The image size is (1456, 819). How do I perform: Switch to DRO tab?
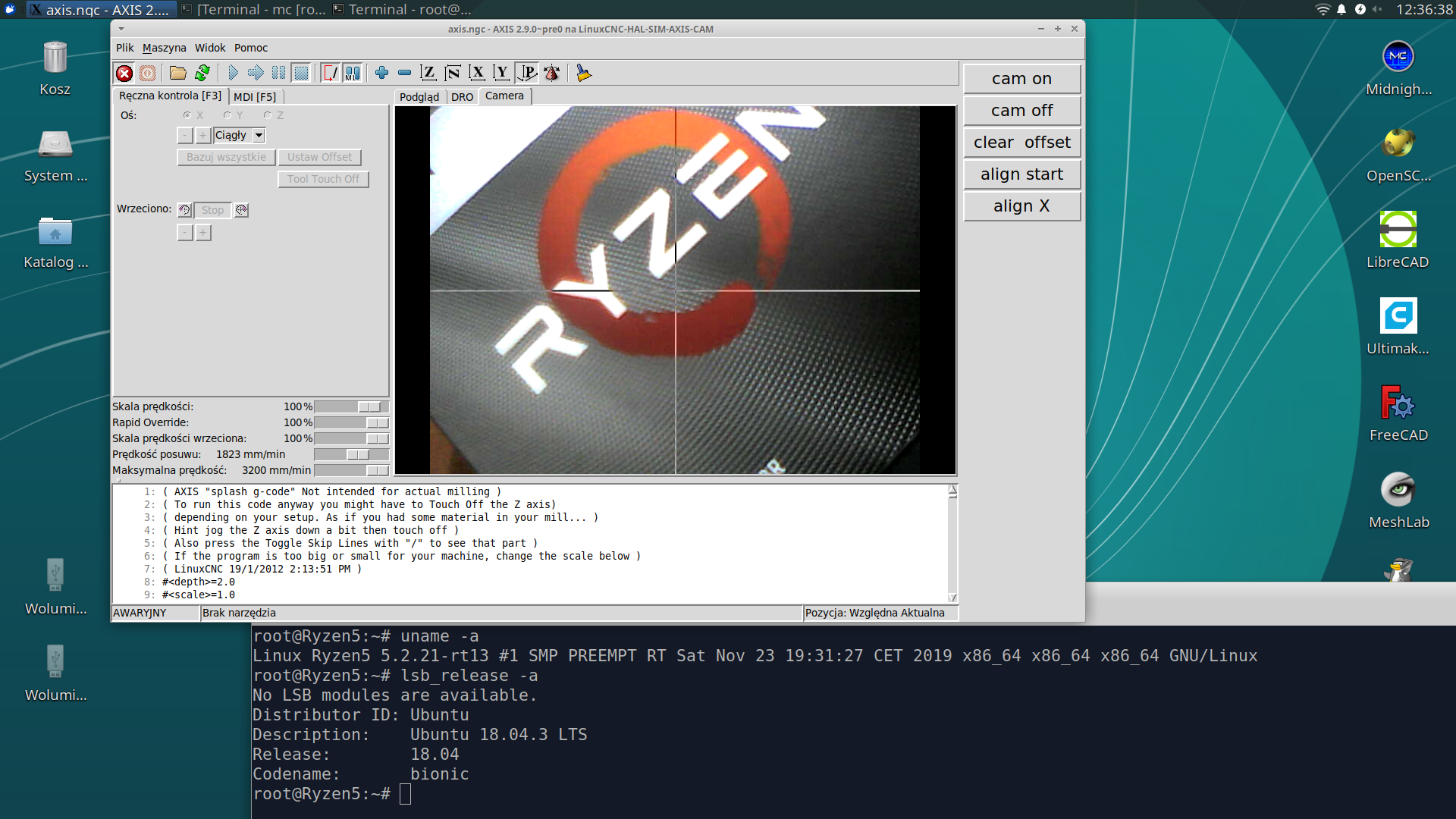coord(462,97)
